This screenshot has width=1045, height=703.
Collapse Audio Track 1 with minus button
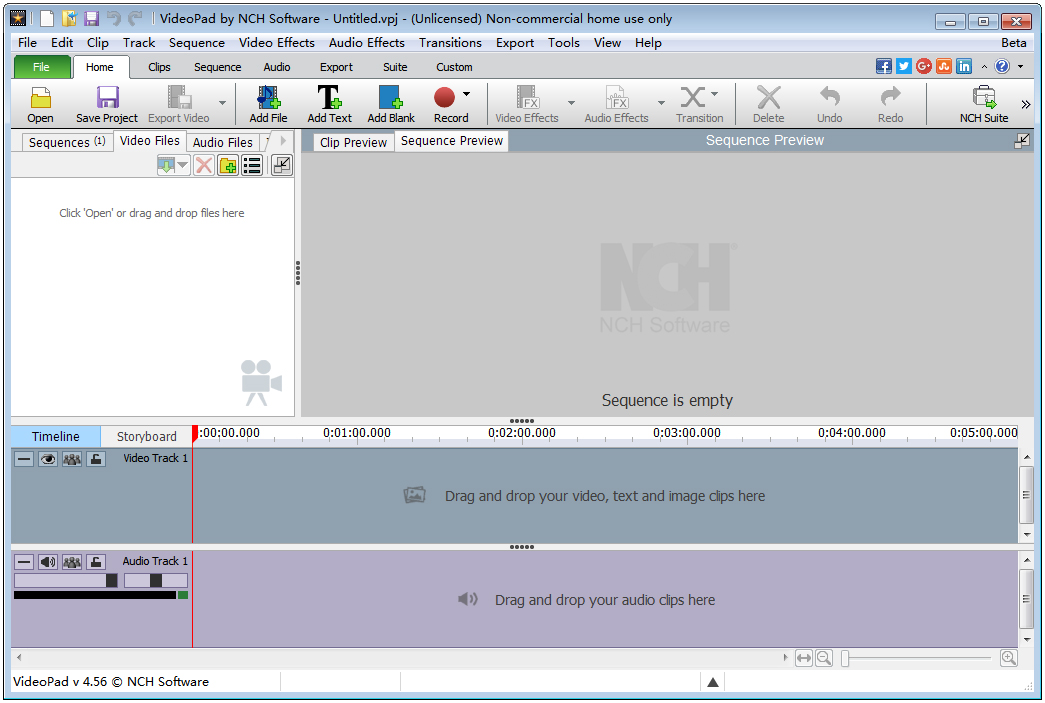24,562
